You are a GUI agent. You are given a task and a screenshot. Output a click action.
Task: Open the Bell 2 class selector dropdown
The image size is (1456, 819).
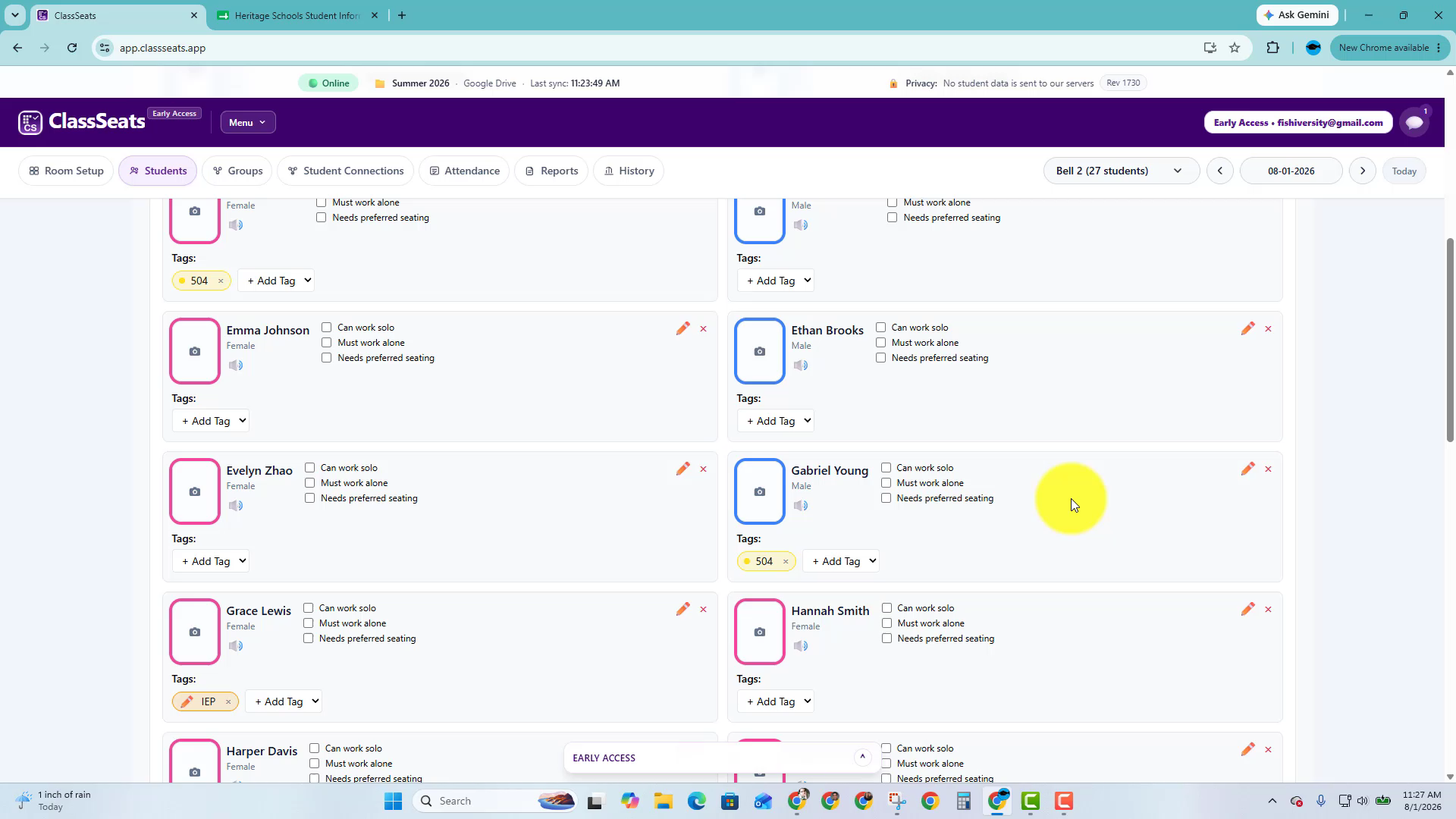pos(1121,171)
